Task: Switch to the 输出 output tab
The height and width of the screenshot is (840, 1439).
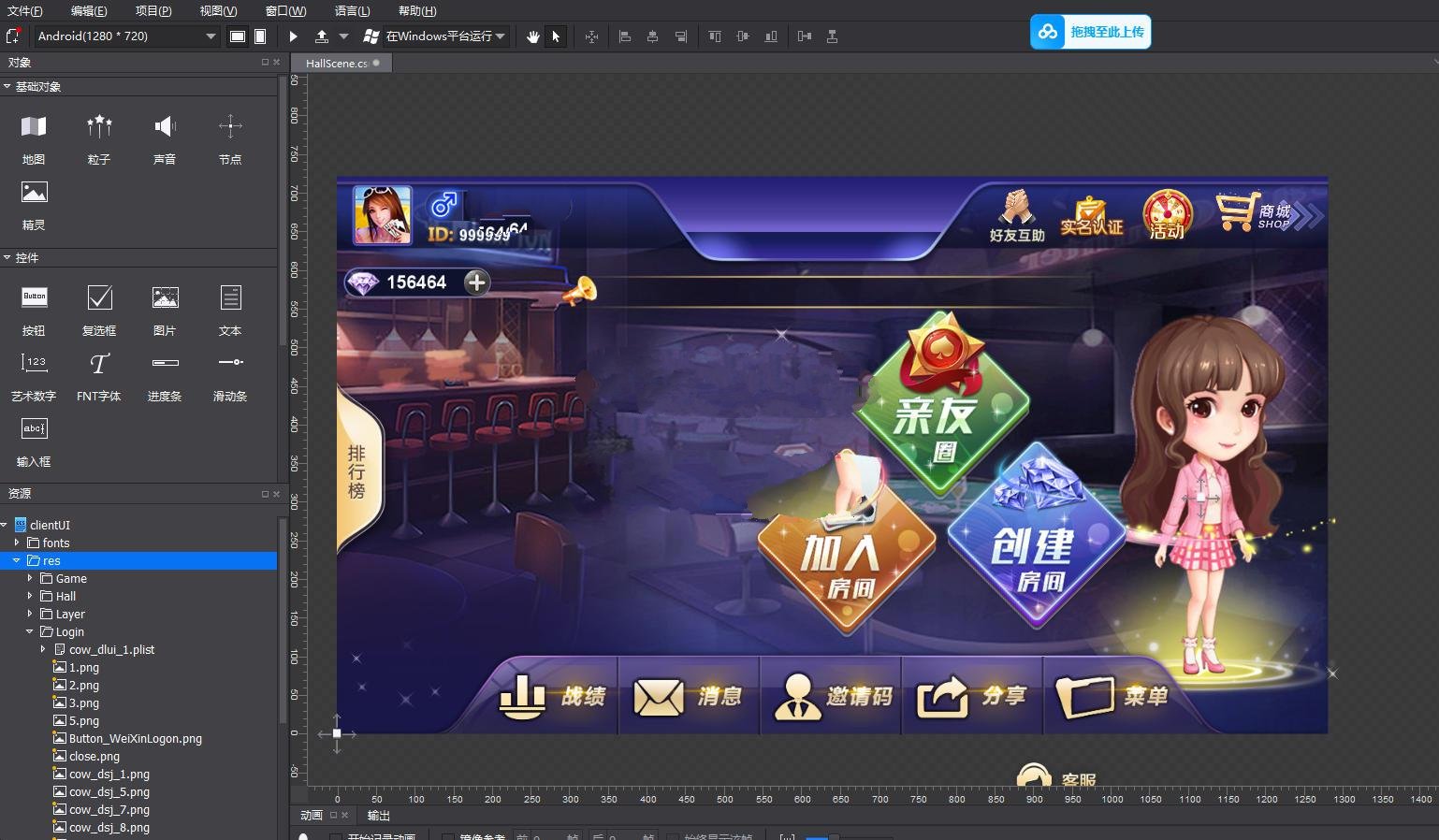Action: (x=378, y=816)
